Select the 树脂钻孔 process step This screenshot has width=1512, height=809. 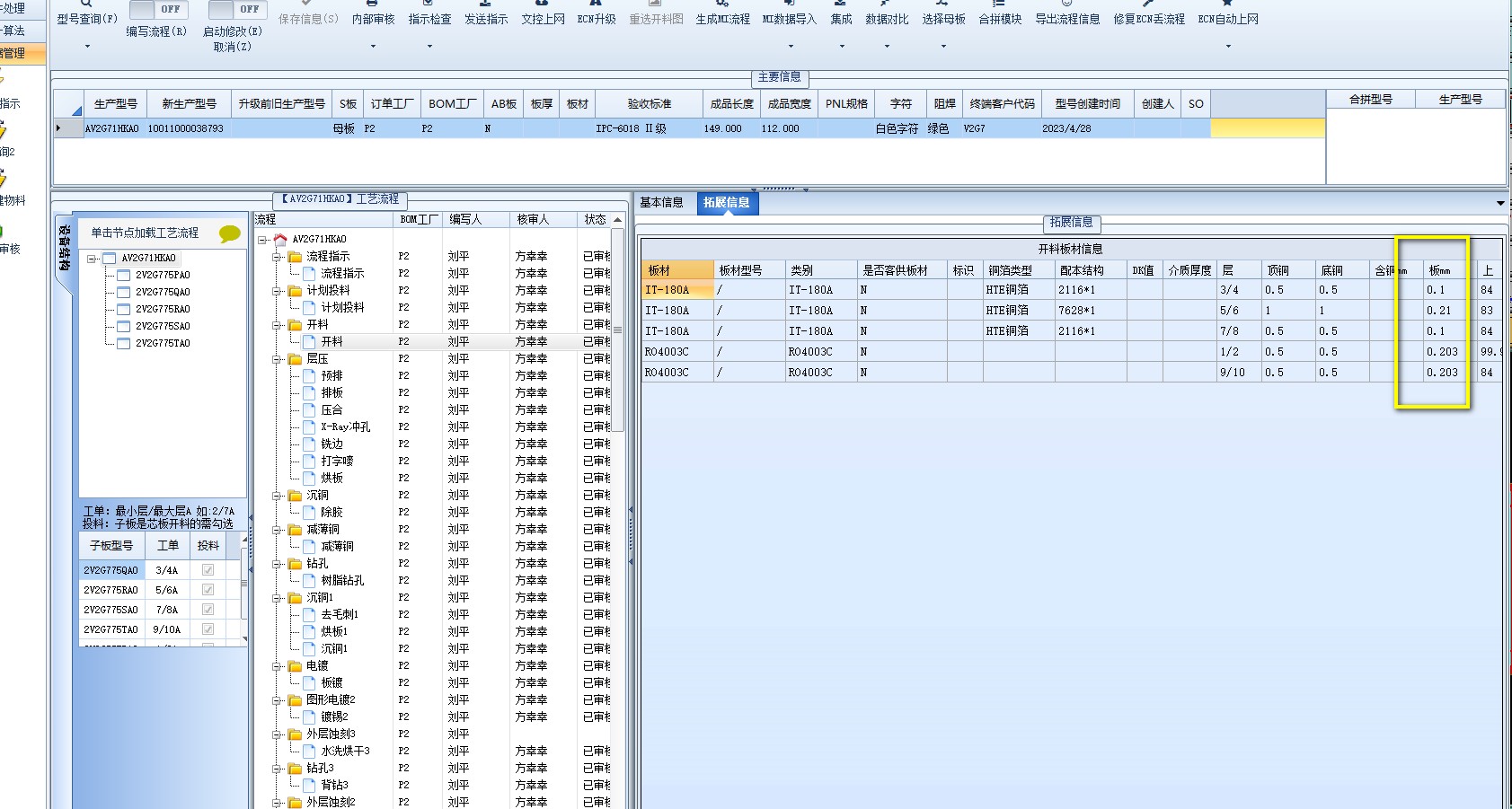pyautogui.click(x=342, y=581)
